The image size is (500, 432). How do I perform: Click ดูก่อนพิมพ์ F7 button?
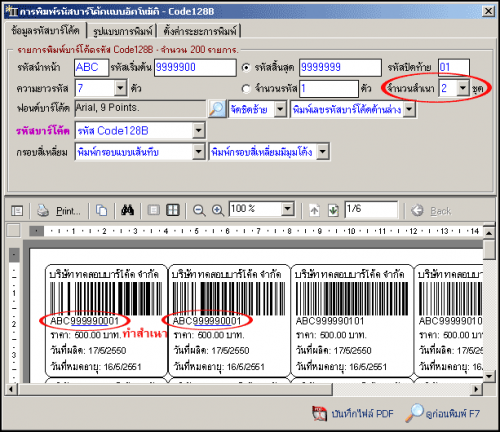443,413
